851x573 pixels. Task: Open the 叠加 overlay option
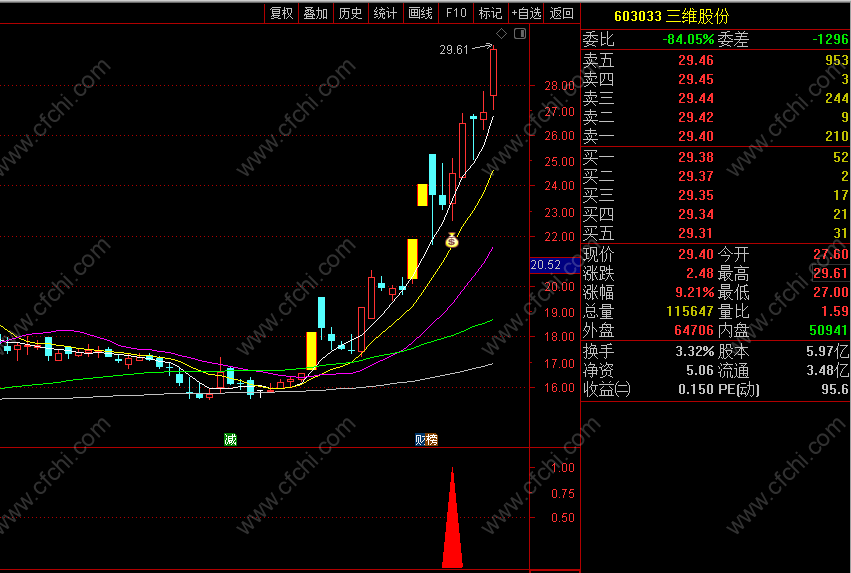point(316,13)
